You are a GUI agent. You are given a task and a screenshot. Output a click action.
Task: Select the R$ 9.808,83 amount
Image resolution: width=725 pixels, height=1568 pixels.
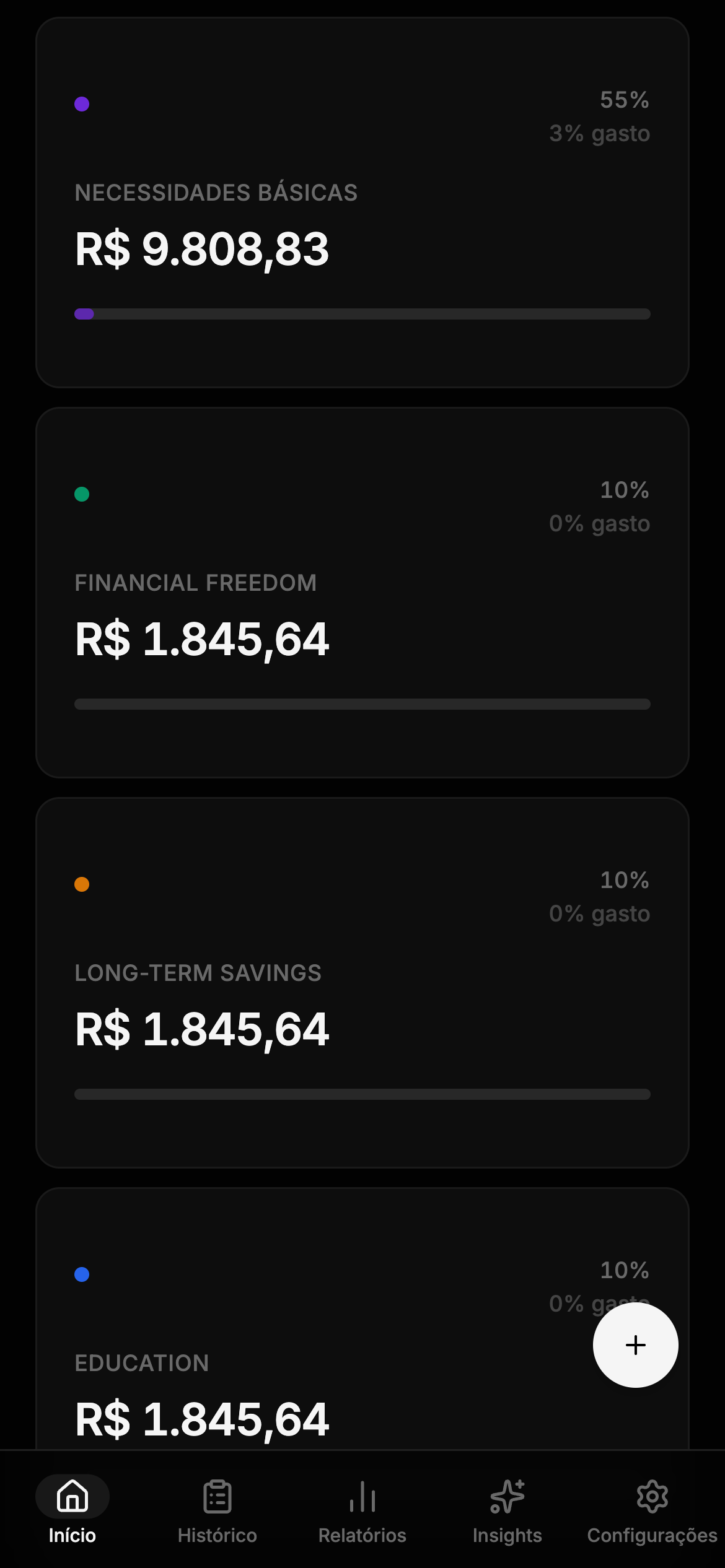pyautogui.click(x=202, y=249)
